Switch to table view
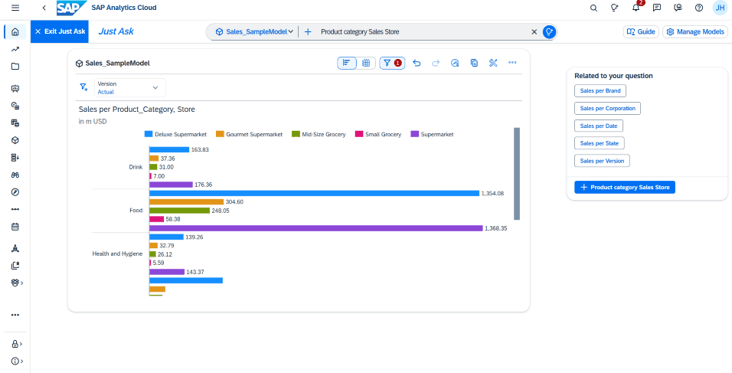Screen dimensions: 732x373 pyautogui.click(x=366, y=63)
